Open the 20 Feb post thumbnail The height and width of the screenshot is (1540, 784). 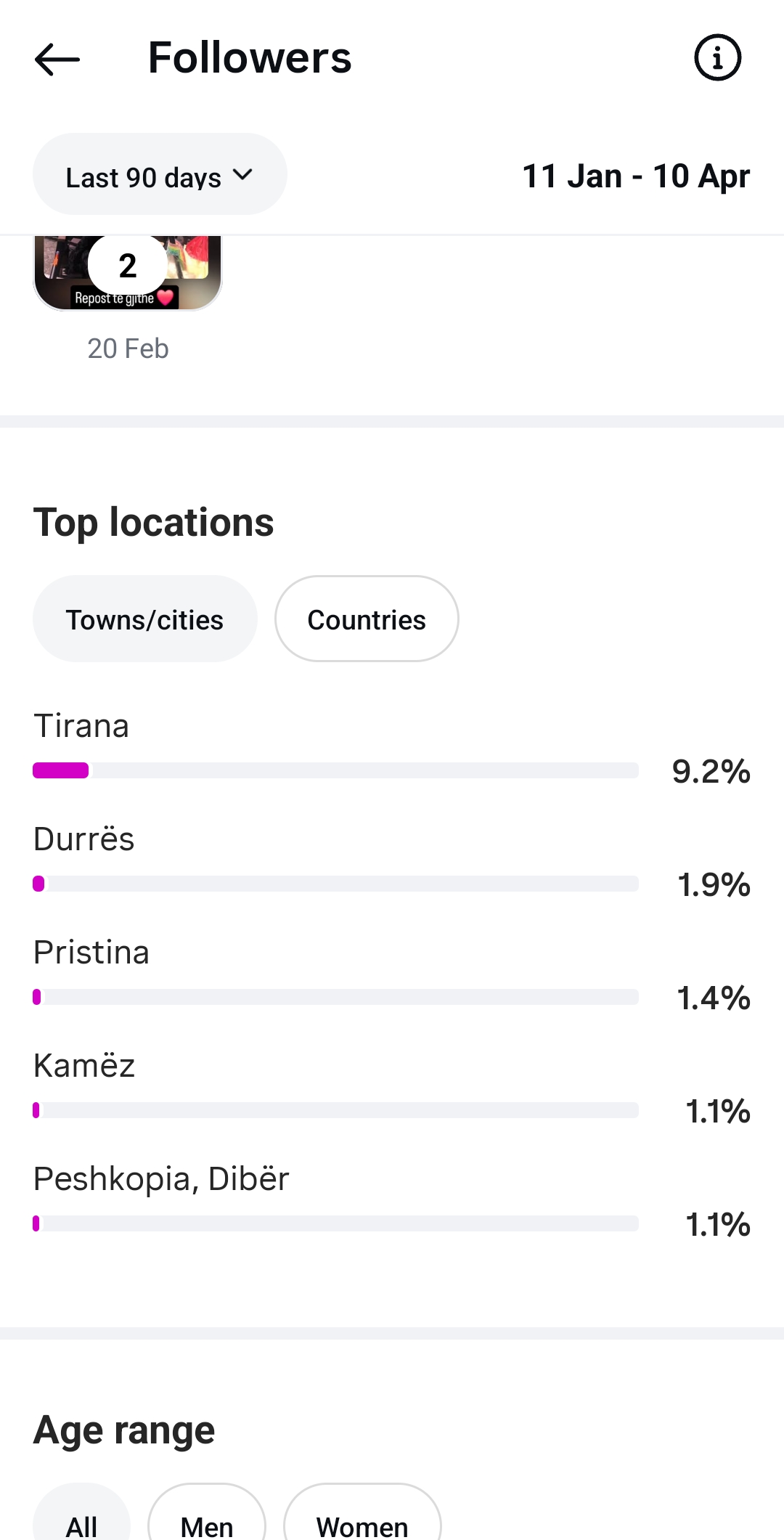point(128,273)
